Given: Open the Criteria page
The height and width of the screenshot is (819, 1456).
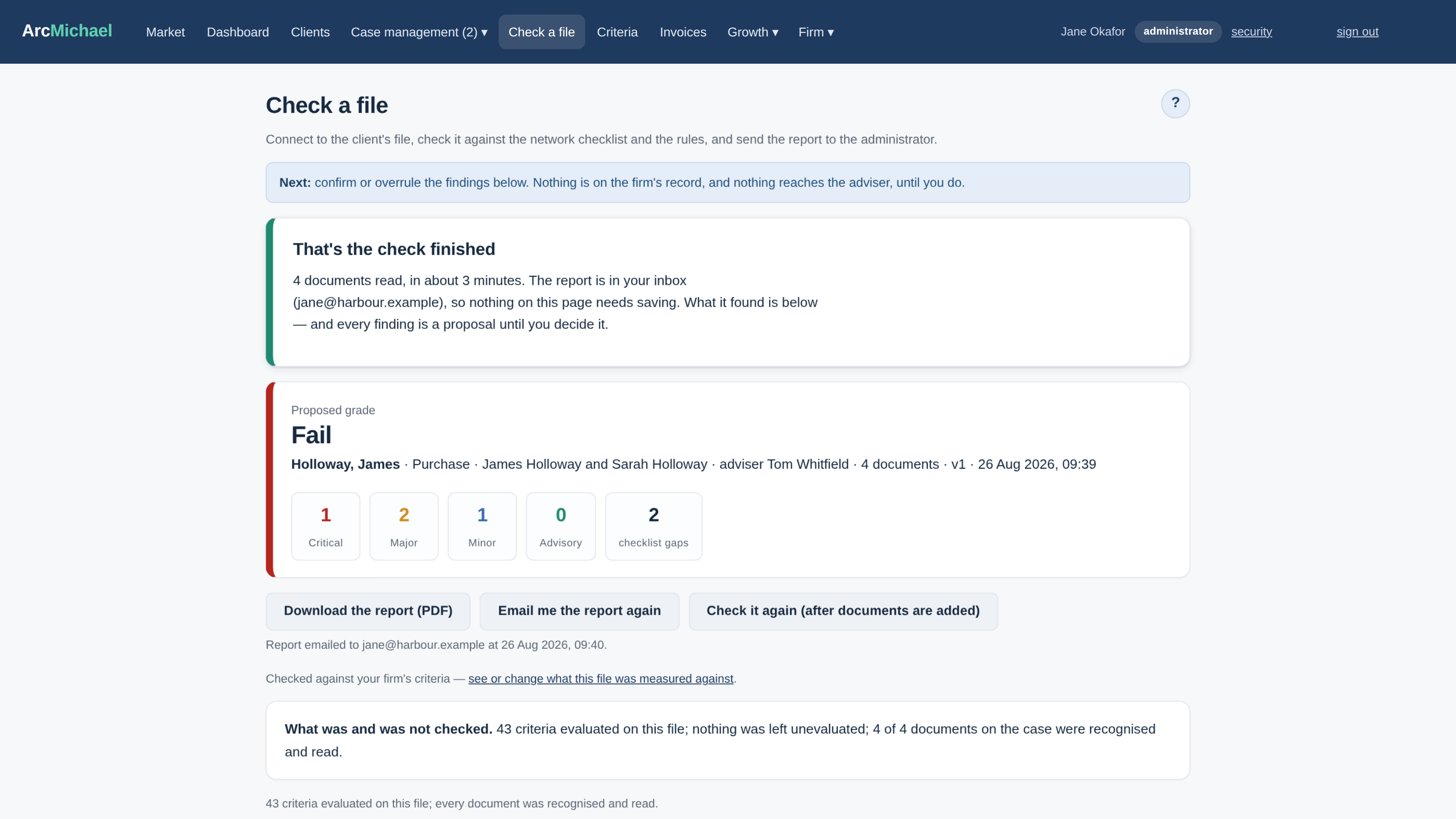Looking at the screenshot, I should coord(617,32).
